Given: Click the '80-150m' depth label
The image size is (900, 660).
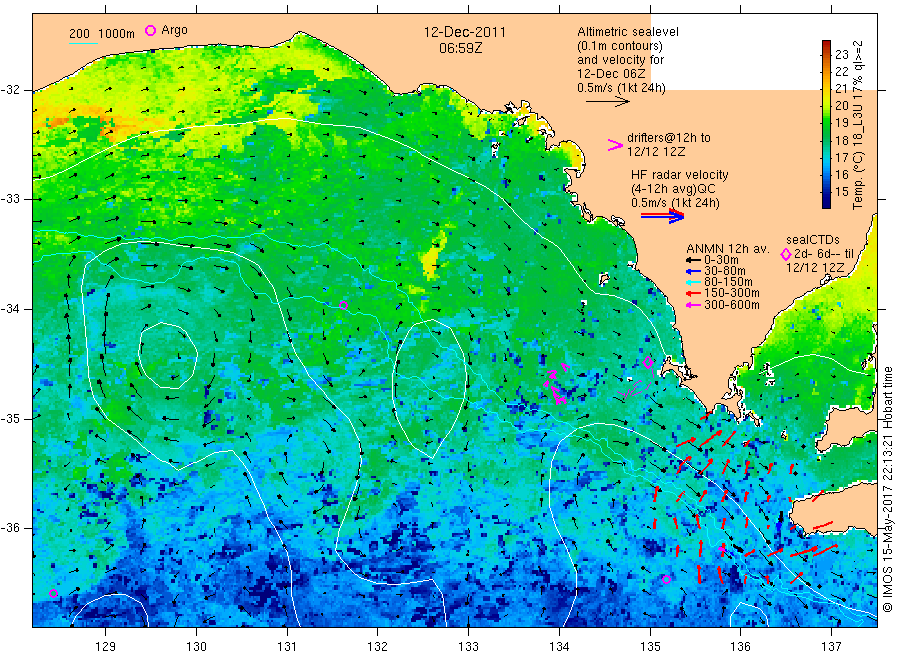Looking at the screenshot, I should click(728, 282).
